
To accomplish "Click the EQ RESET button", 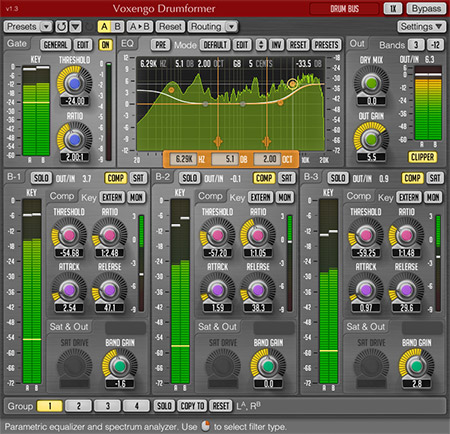I will pos(298,45).
